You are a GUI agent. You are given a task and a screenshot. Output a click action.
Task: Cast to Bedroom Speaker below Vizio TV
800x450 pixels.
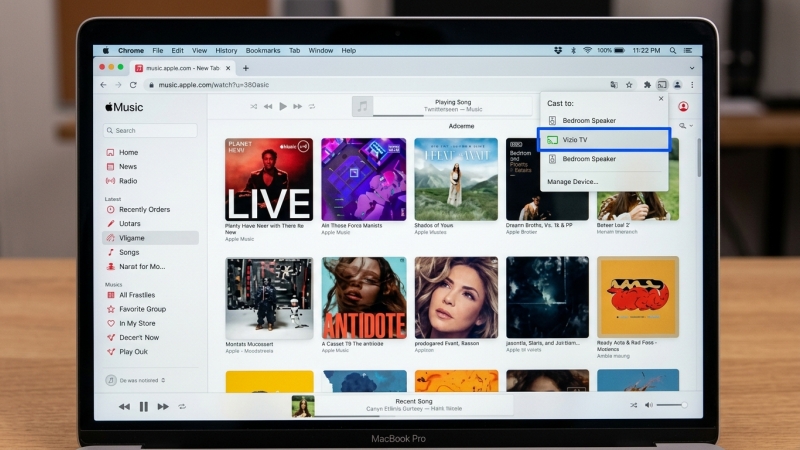tap(604, 159)
